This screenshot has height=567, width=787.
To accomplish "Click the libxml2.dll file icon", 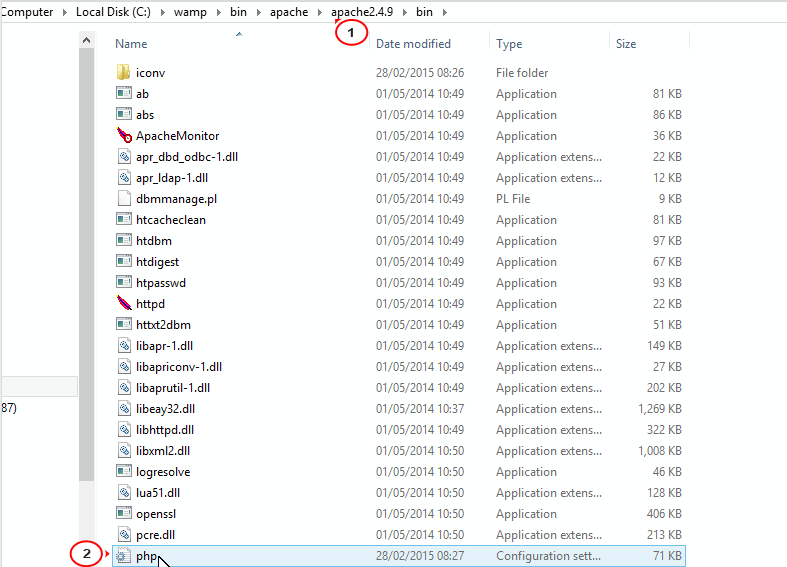I will pos(124,451).
